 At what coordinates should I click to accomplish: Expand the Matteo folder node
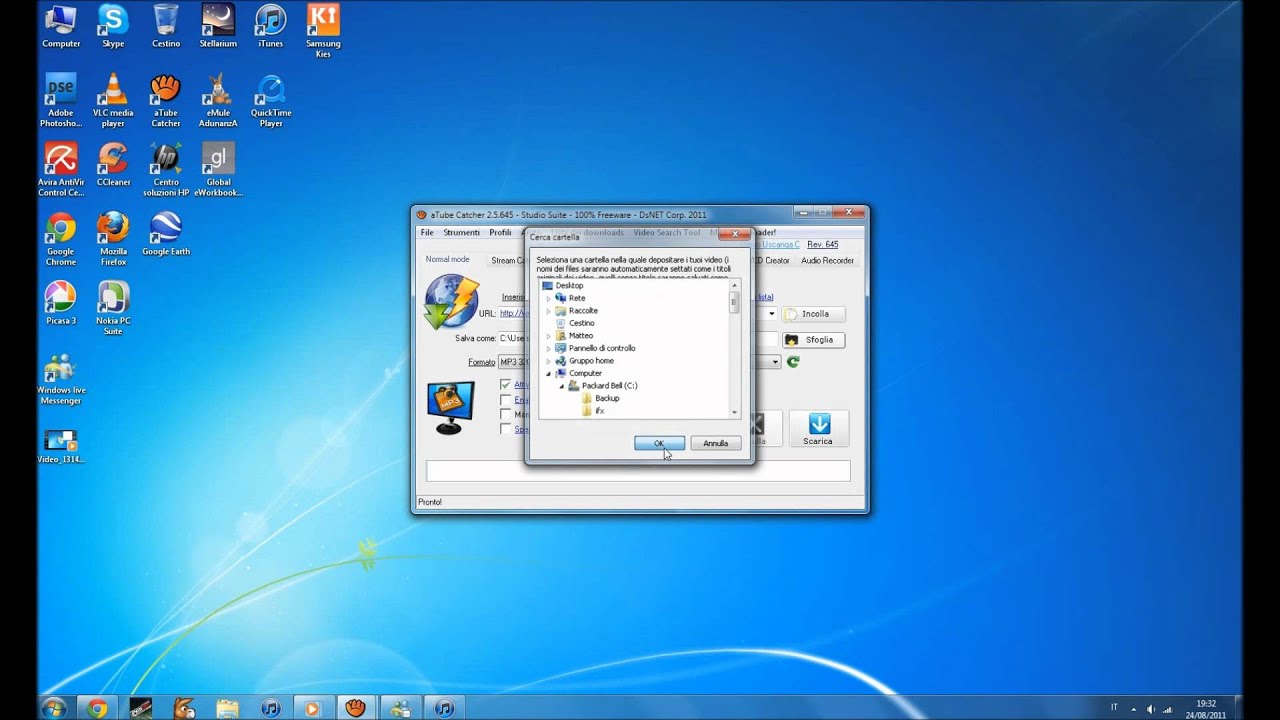coord(548,336)
